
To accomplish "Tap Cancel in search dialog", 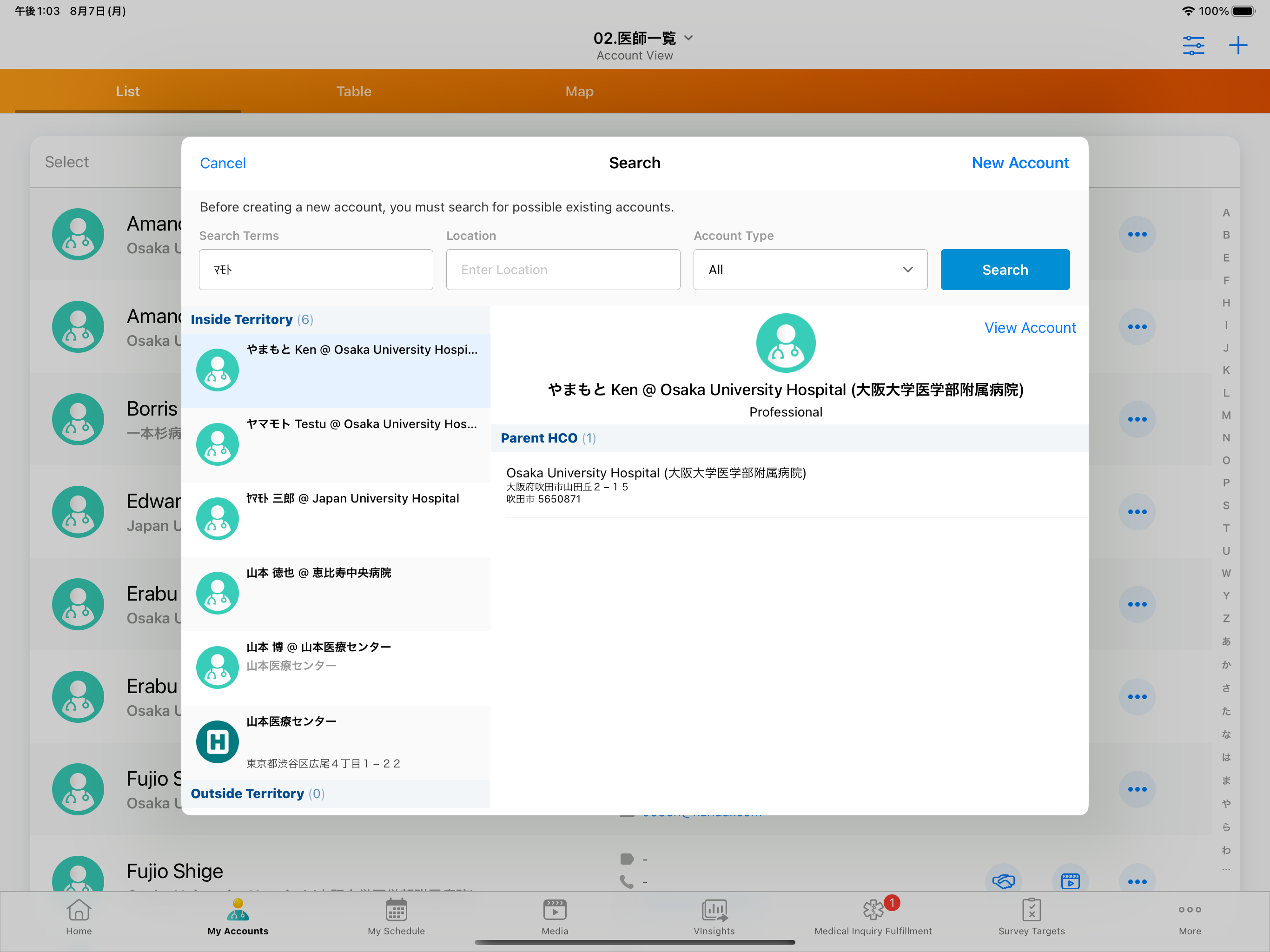I will [223, 163].
